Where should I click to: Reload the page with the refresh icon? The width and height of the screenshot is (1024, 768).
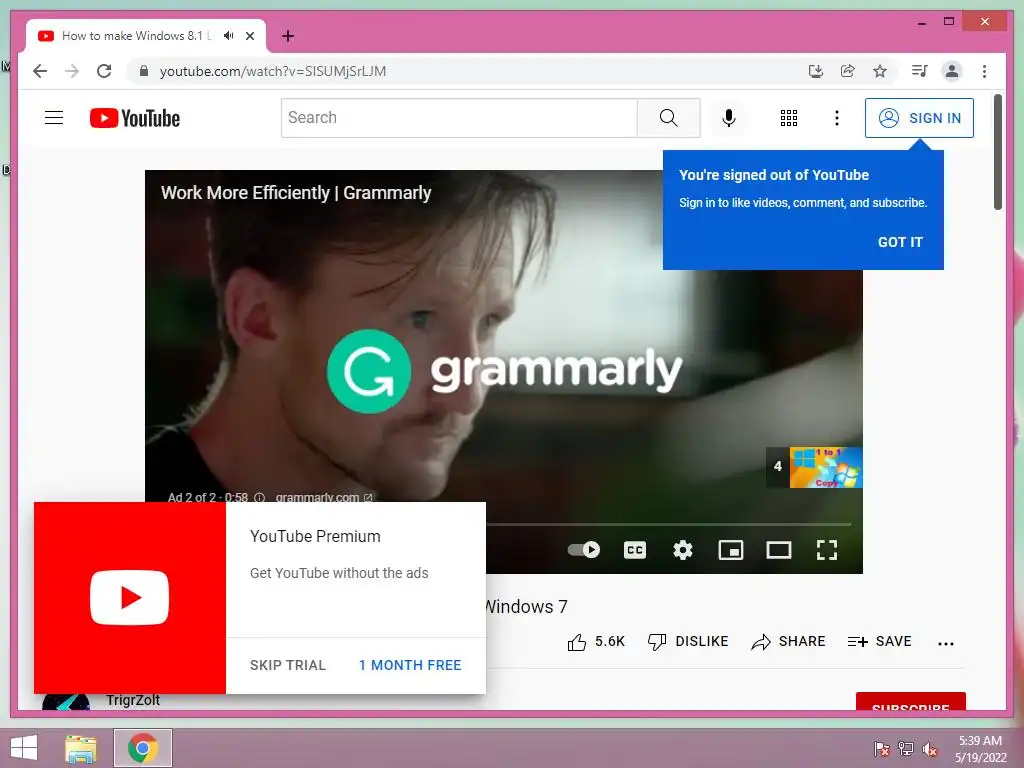coord(104,71)
